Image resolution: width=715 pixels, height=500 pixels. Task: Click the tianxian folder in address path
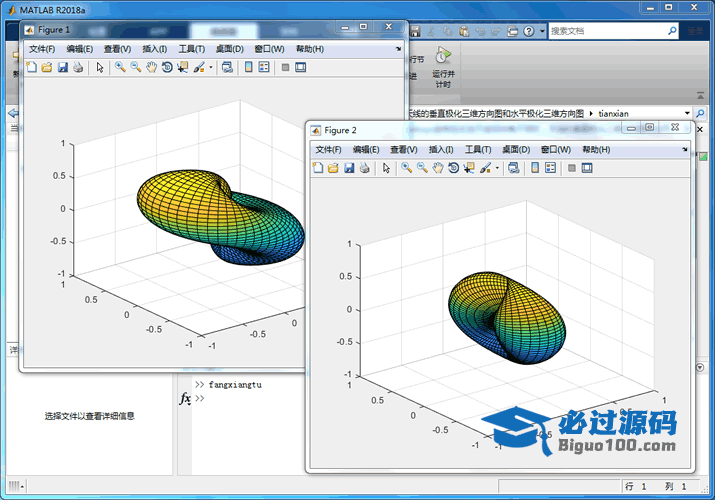622,113
